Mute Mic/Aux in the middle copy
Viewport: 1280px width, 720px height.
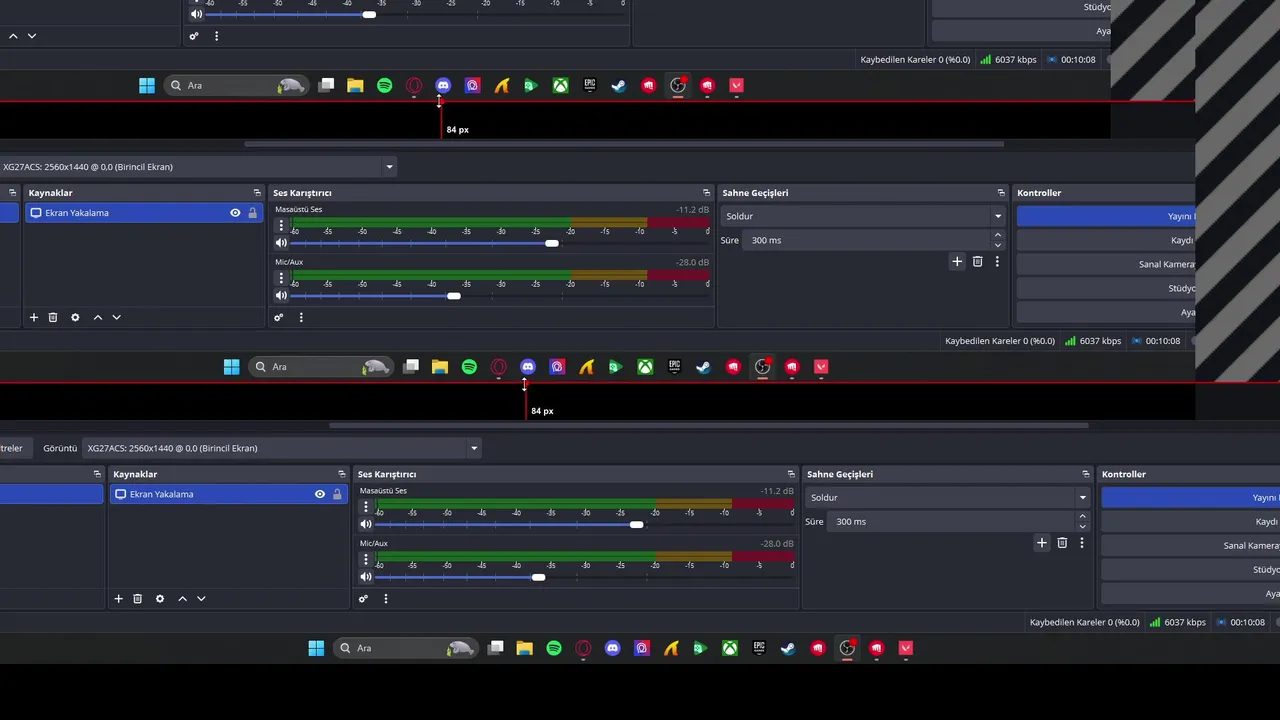[281, 296]
